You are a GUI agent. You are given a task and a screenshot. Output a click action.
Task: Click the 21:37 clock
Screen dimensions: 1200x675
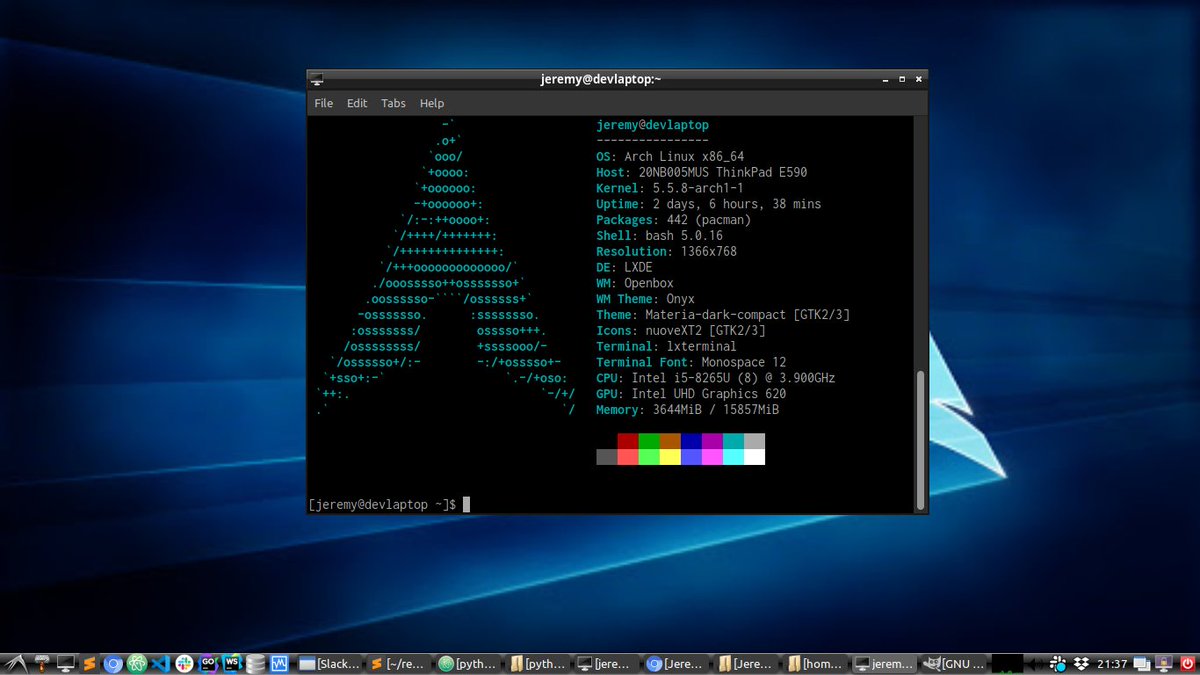pos(1112,663)
